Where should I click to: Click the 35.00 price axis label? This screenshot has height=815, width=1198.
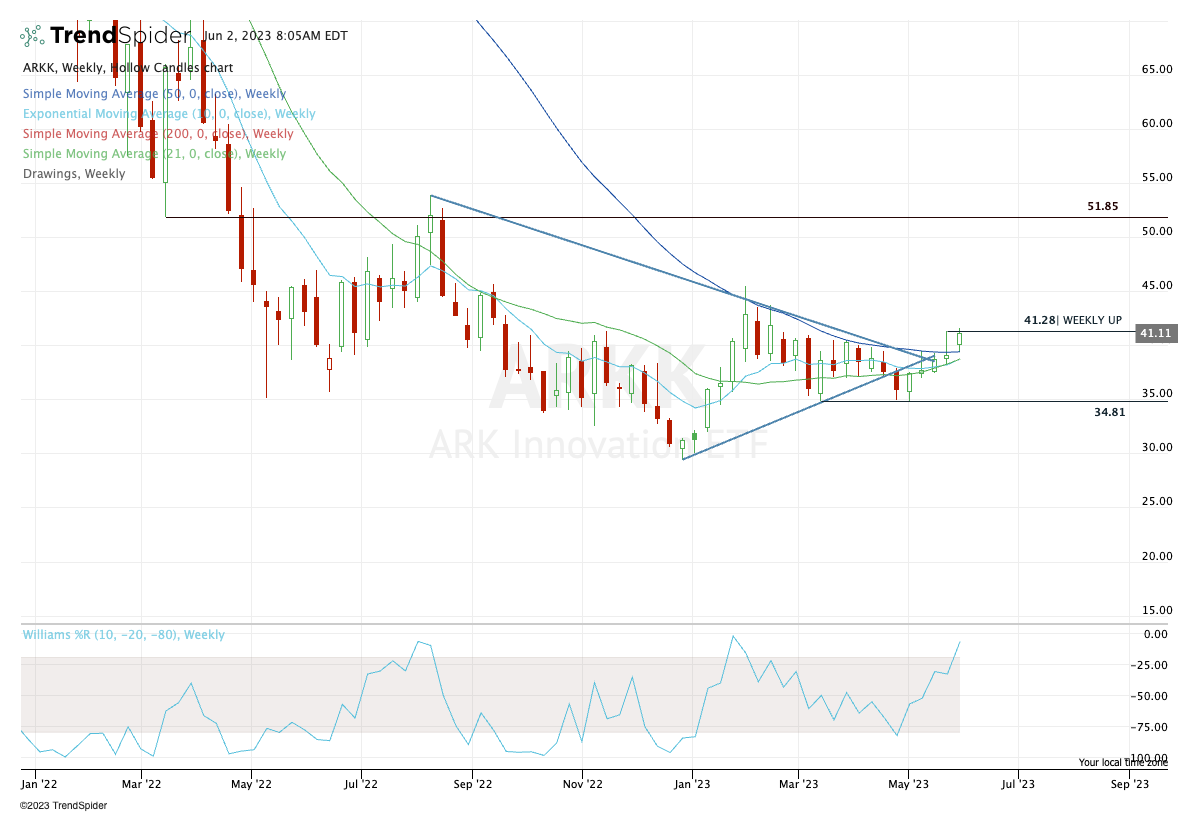point(1157,393)
